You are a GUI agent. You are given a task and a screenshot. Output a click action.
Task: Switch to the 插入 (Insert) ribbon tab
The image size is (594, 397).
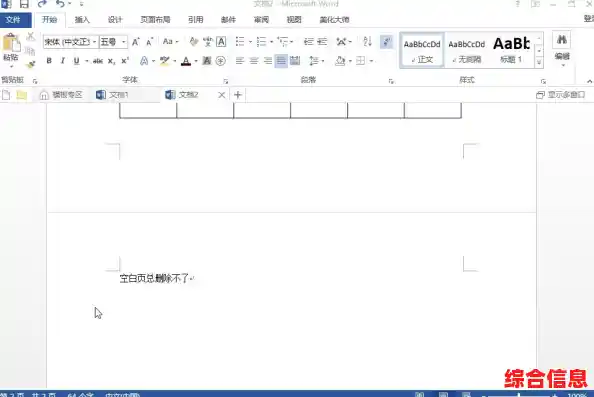82,20
